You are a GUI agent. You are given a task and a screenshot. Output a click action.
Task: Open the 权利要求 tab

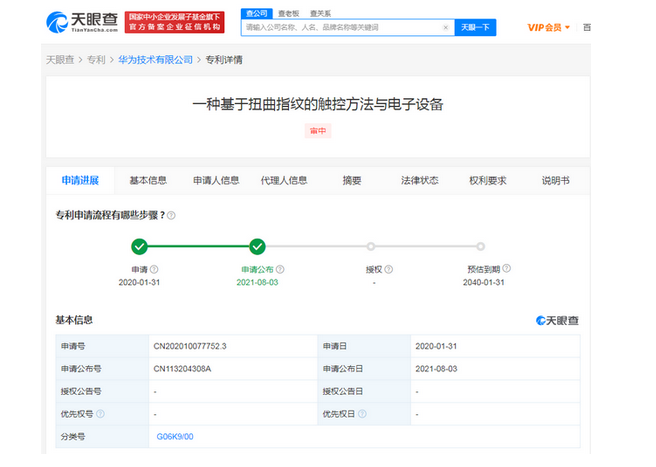tap(487, 181)
